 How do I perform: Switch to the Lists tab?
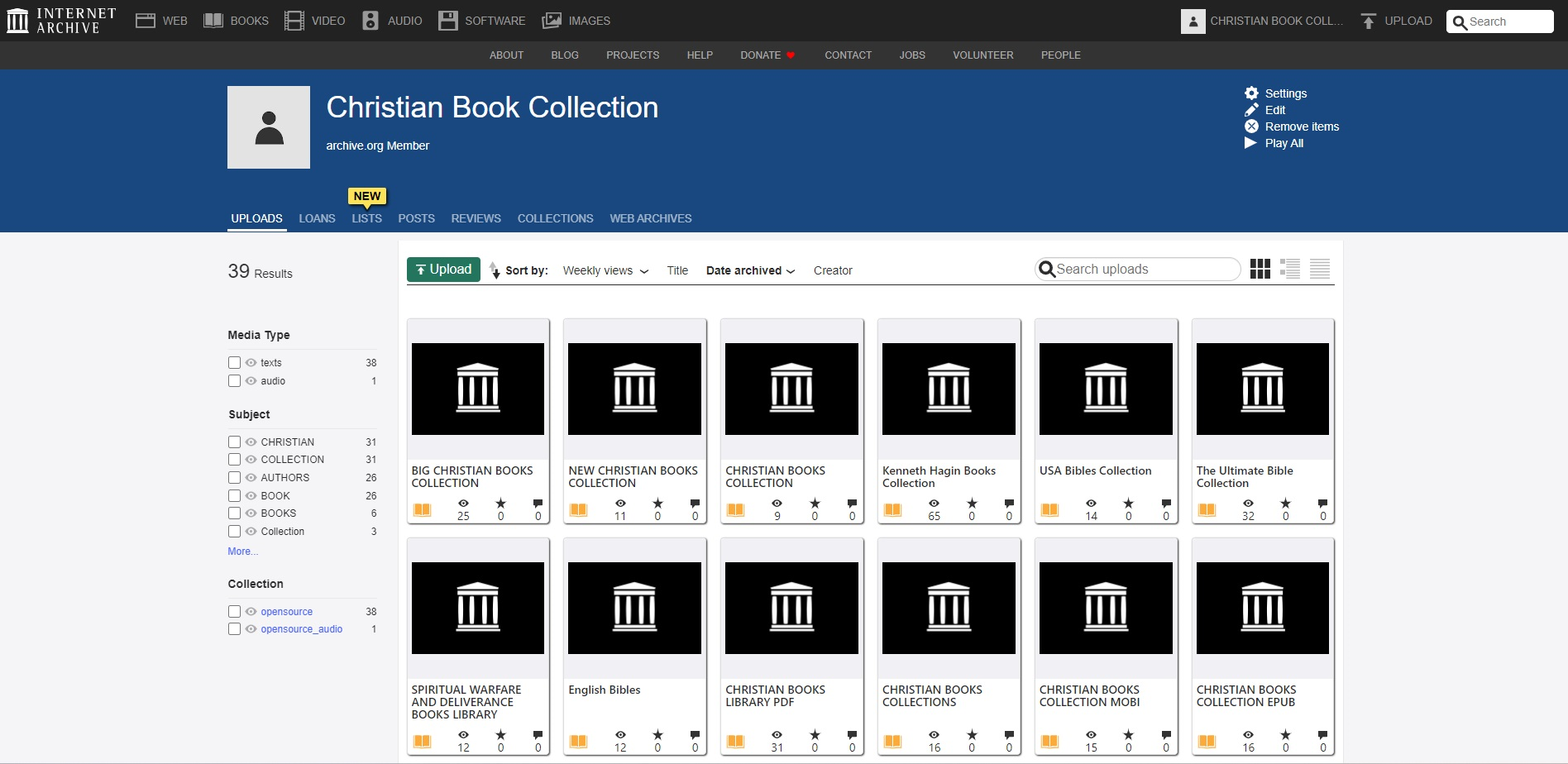click(366, 218)
